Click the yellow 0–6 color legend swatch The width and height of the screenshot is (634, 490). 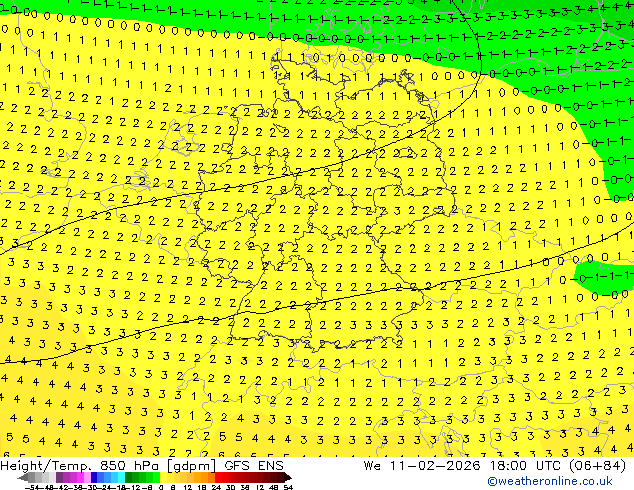163,477
